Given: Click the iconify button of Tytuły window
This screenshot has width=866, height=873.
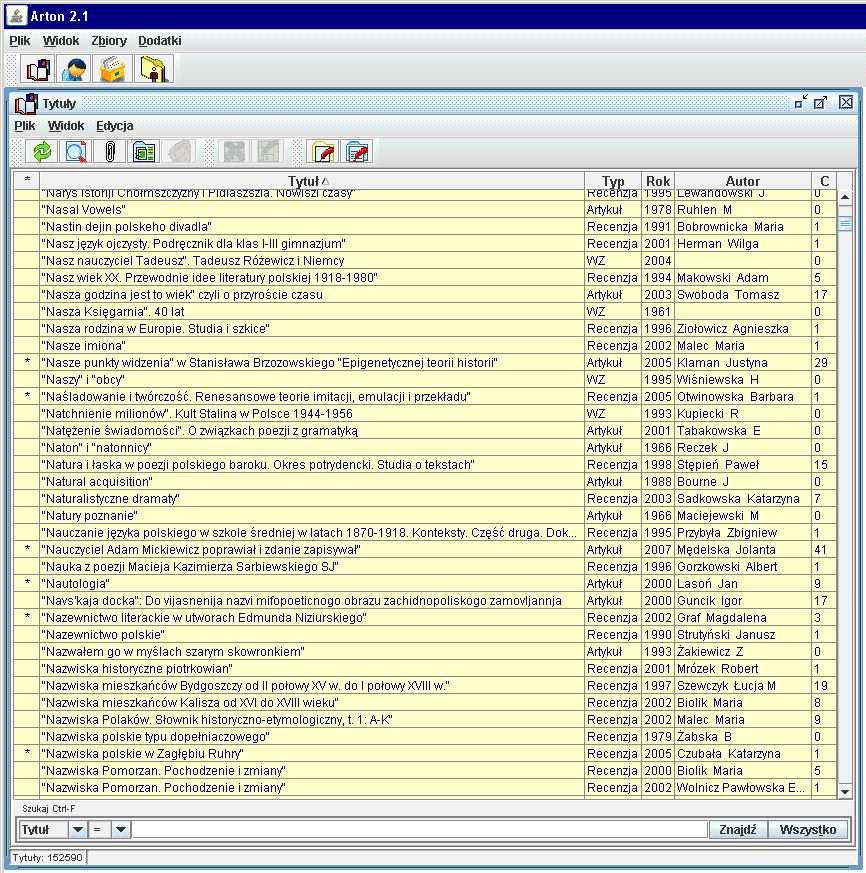Looking at the screenshot, I should 801,102.
